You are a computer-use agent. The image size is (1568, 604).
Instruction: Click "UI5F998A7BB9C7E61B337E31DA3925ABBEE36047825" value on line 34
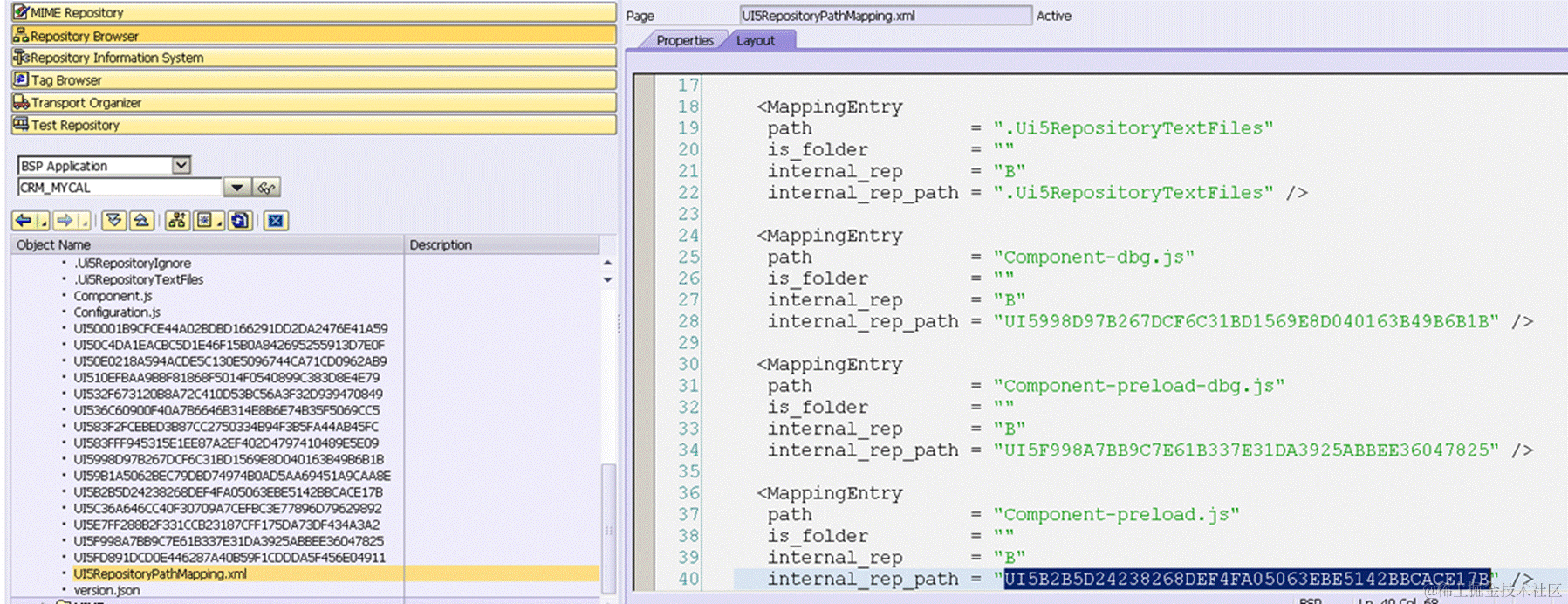pos(1246,450)
